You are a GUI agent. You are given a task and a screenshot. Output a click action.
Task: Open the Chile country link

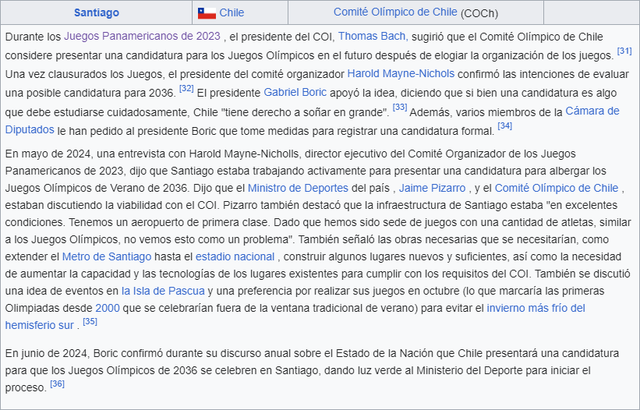point(231,13)
